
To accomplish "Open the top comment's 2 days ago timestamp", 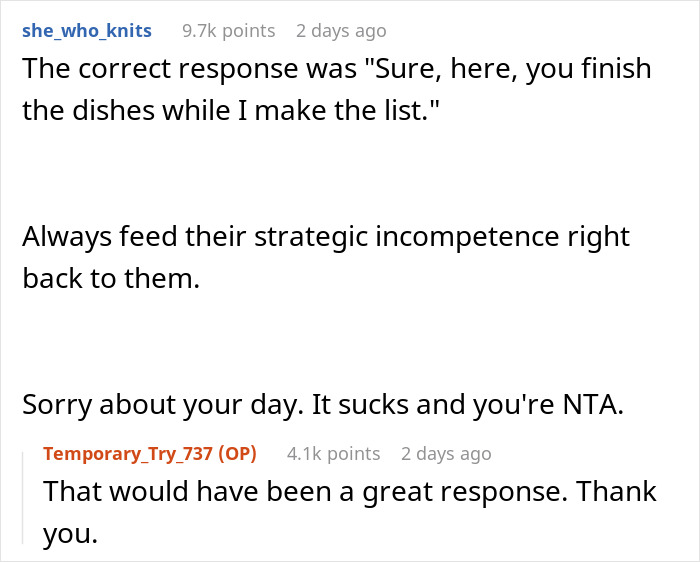I will click(341, 31).
